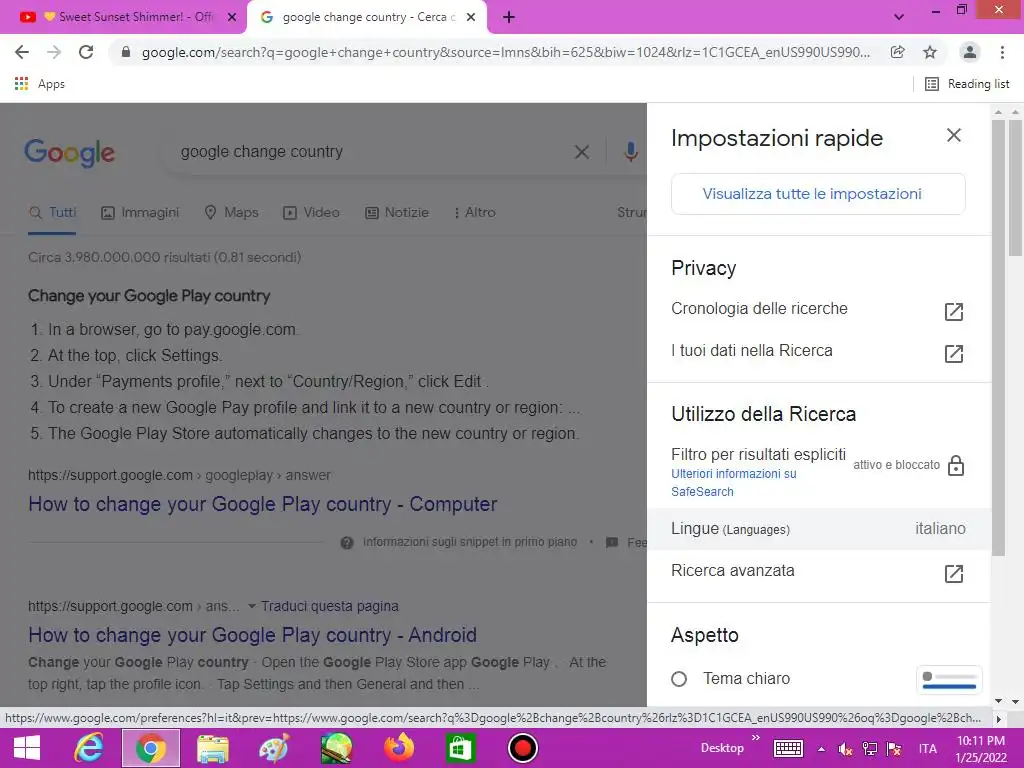Viewport: 1024px width, 768px height.
Task: Clear the search box with X icon
Action: [x=581, y=152]
